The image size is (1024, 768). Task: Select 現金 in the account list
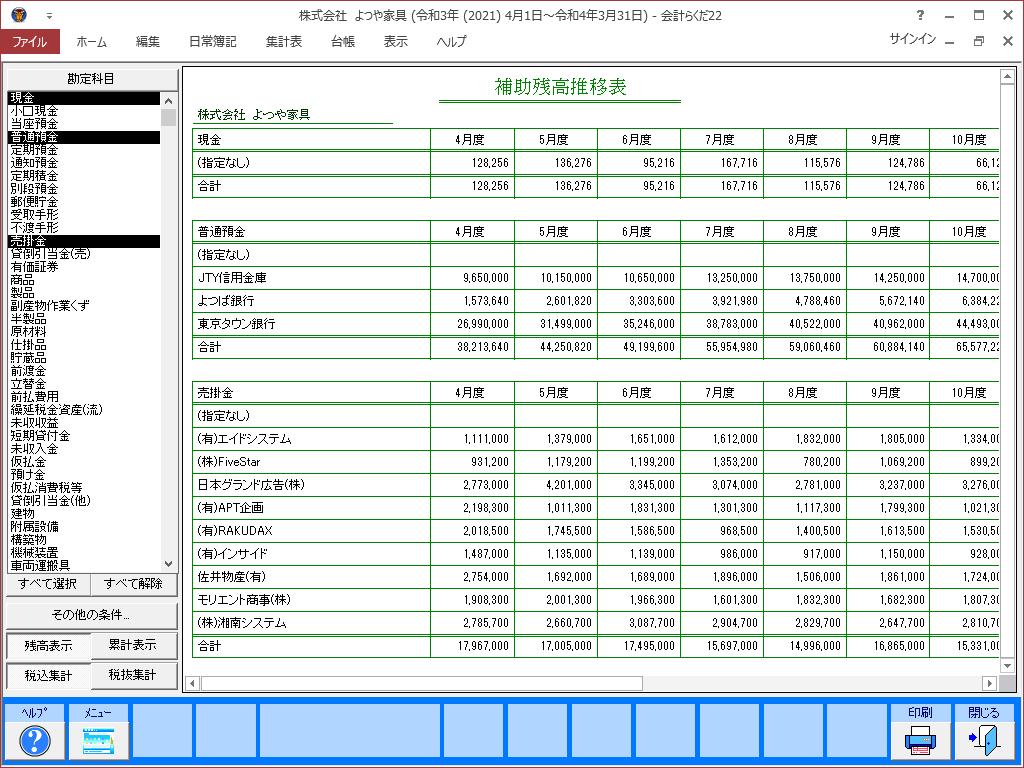84,98
